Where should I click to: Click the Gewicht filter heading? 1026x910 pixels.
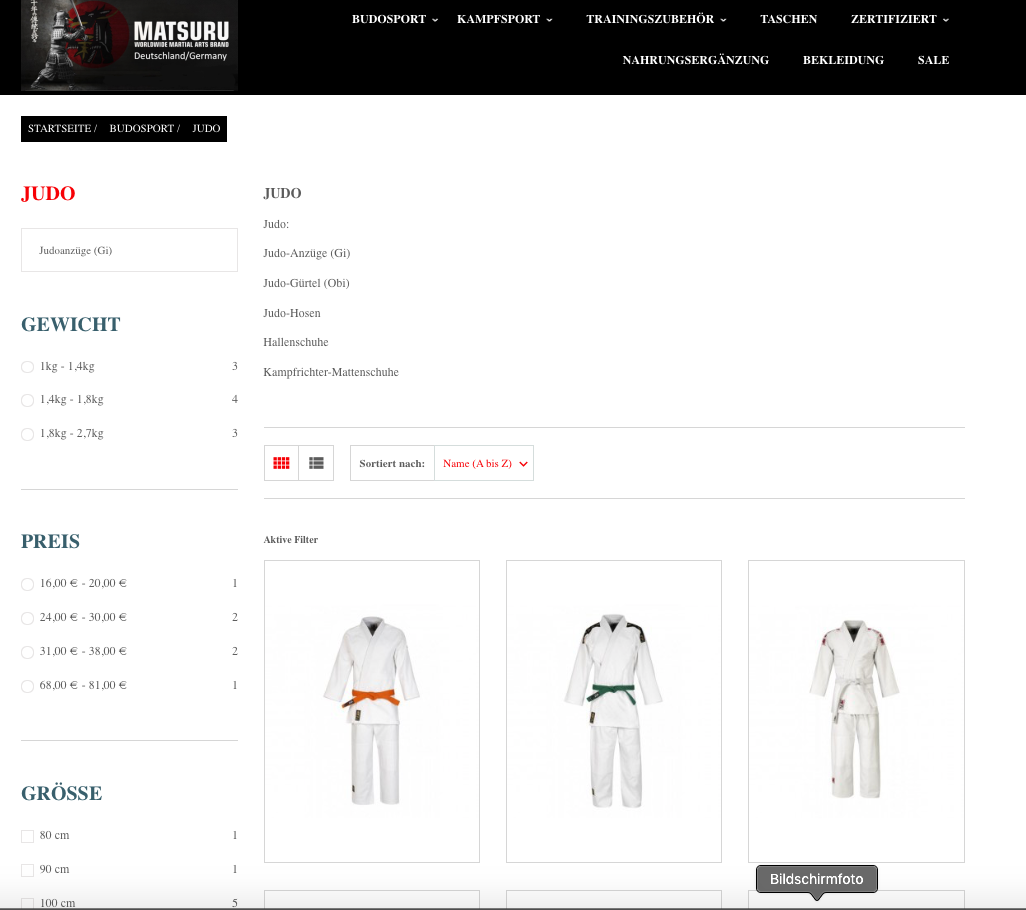point(71,324)
